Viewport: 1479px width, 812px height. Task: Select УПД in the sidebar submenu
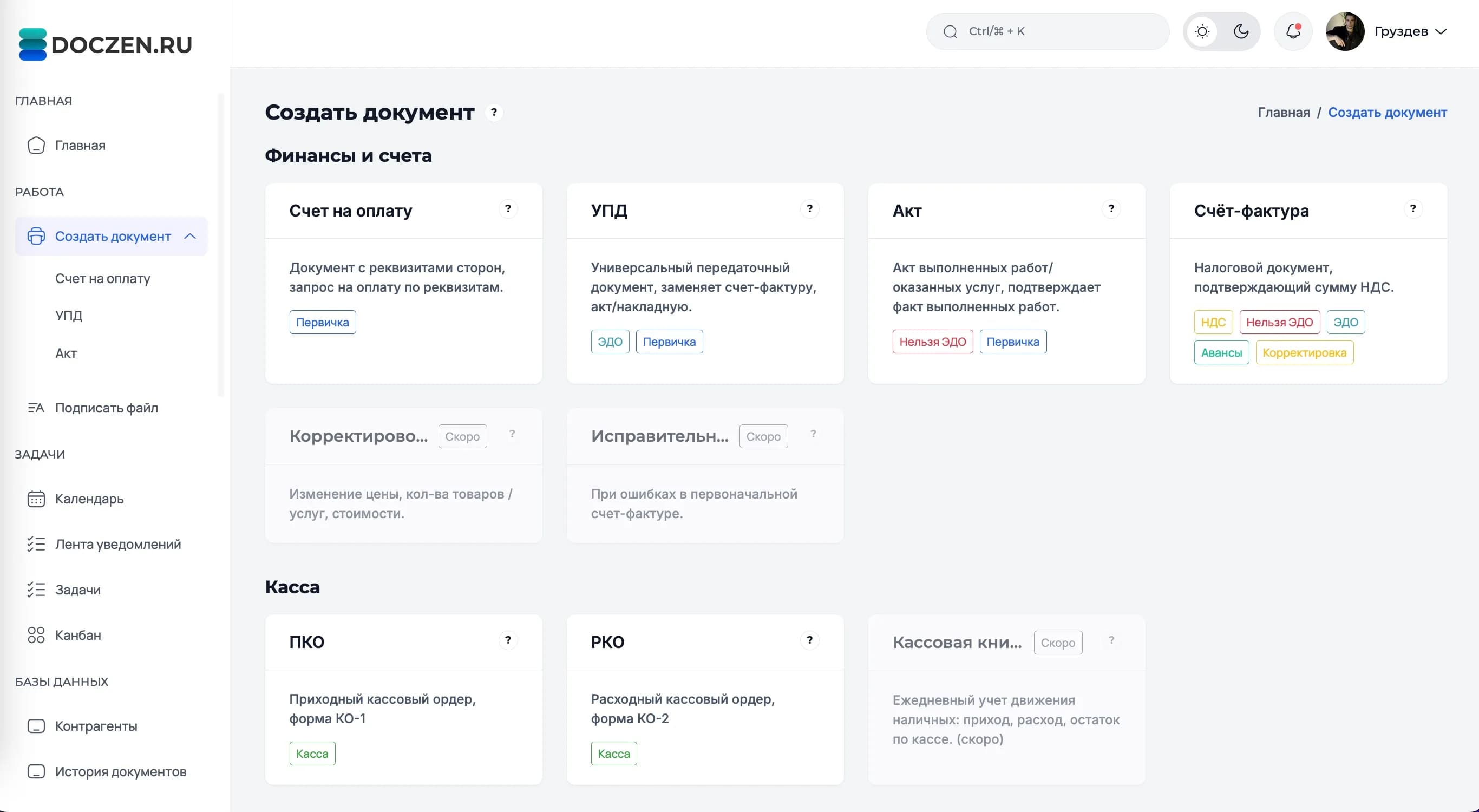coord(69,316)
